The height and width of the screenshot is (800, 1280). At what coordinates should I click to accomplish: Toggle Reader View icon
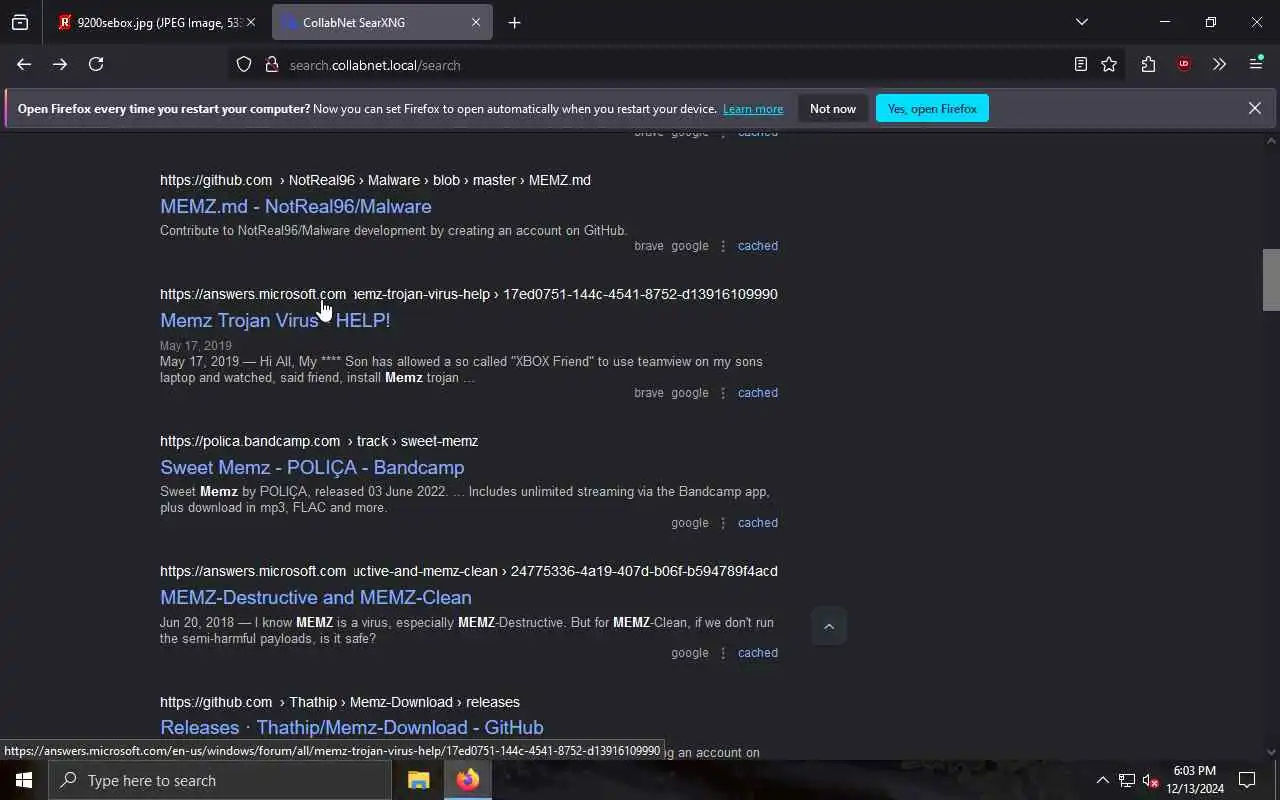point(1080,64)
